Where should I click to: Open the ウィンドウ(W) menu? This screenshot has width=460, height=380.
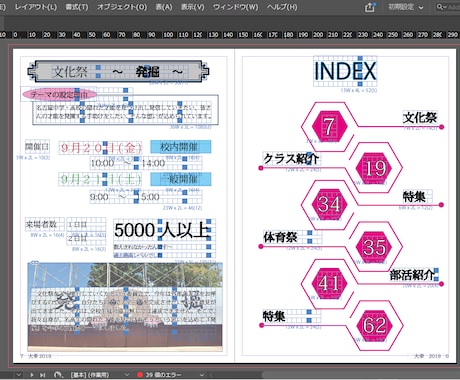click(x=236, y=7)
